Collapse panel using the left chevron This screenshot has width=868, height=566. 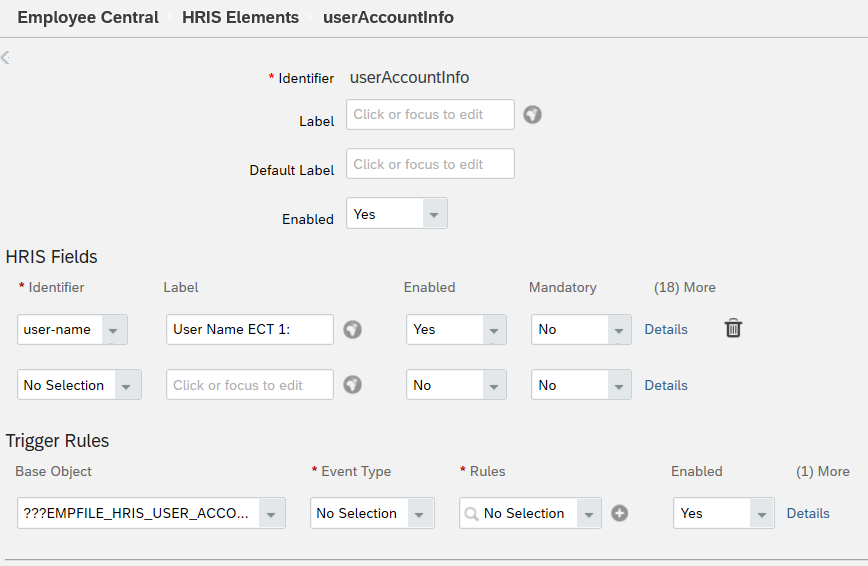tap(6, 57)
